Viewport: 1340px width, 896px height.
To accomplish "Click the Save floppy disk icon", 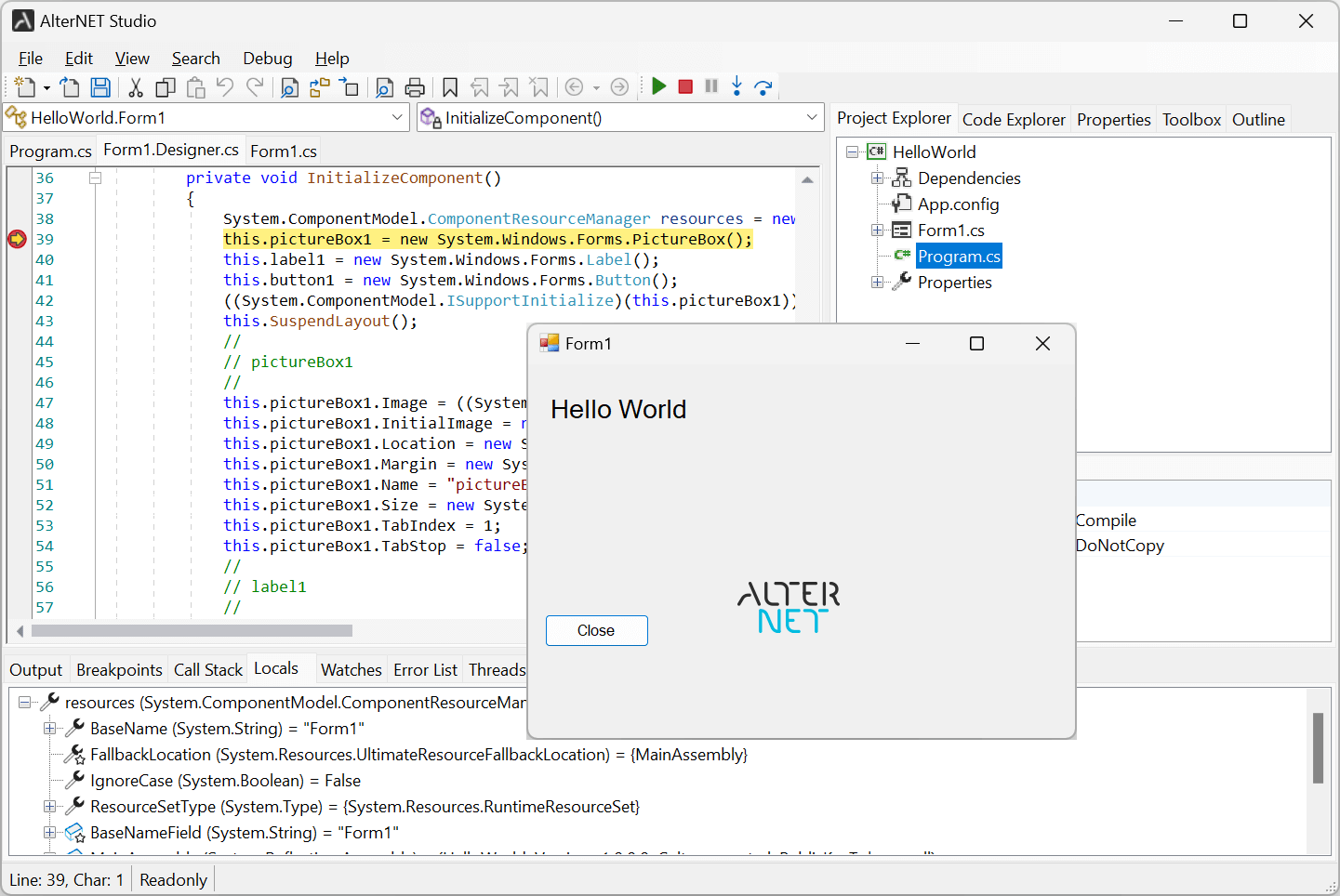I will point(100,87).
